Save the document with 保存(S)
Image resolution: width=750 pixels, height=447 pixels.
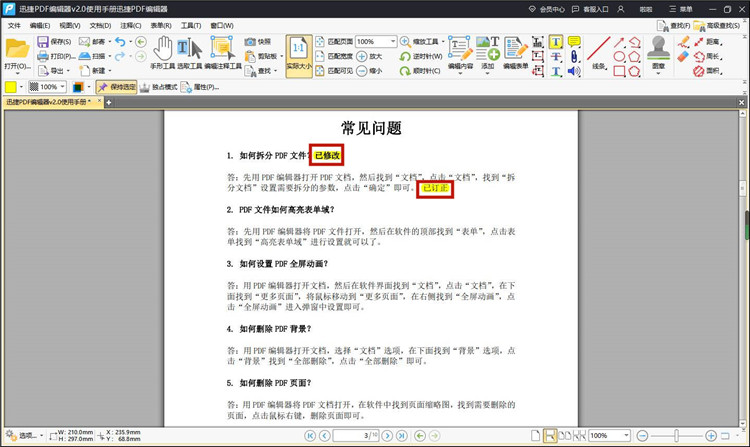click(55, 42)
